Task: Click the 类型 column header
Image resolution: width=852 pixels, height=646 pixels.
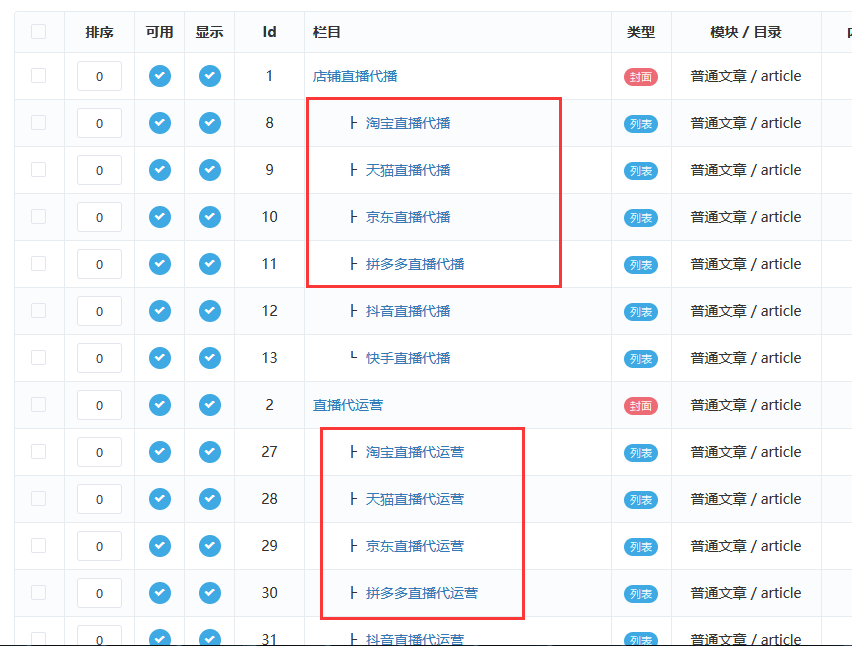Action: point(641,32)
